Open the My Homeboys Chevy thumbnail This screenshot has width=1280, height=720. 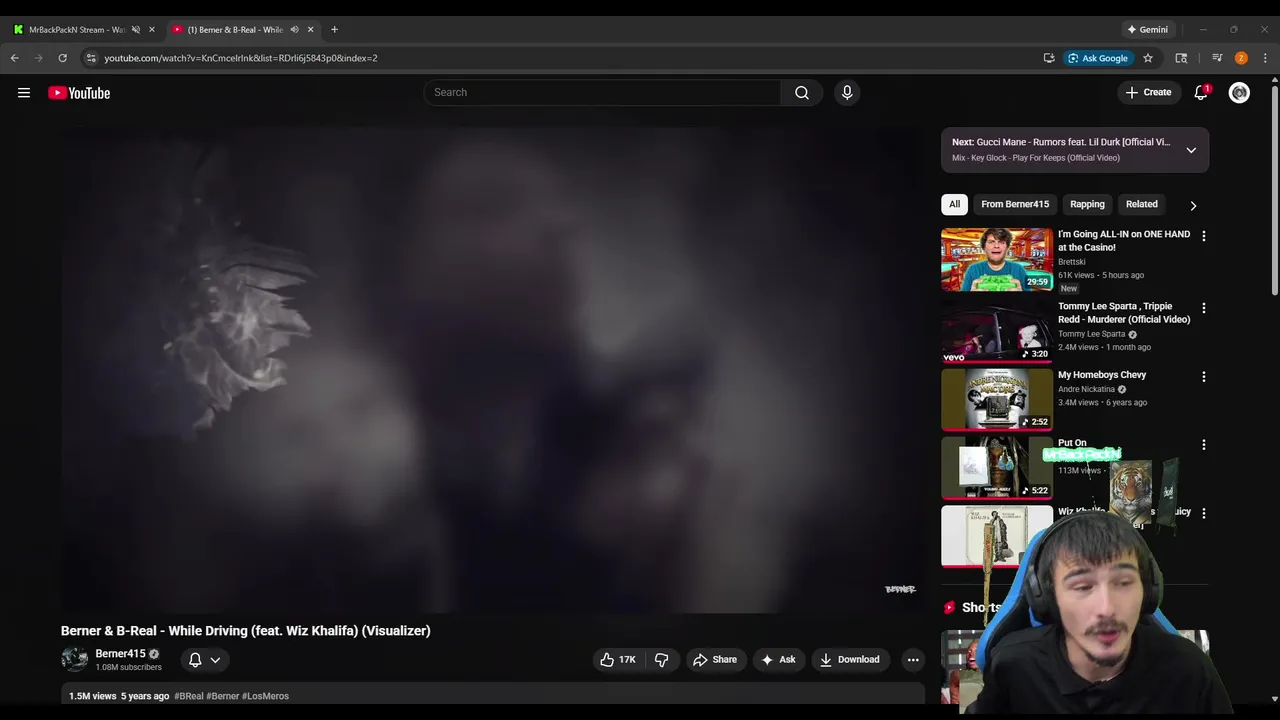pyautogui.click(x=997, y=400)
